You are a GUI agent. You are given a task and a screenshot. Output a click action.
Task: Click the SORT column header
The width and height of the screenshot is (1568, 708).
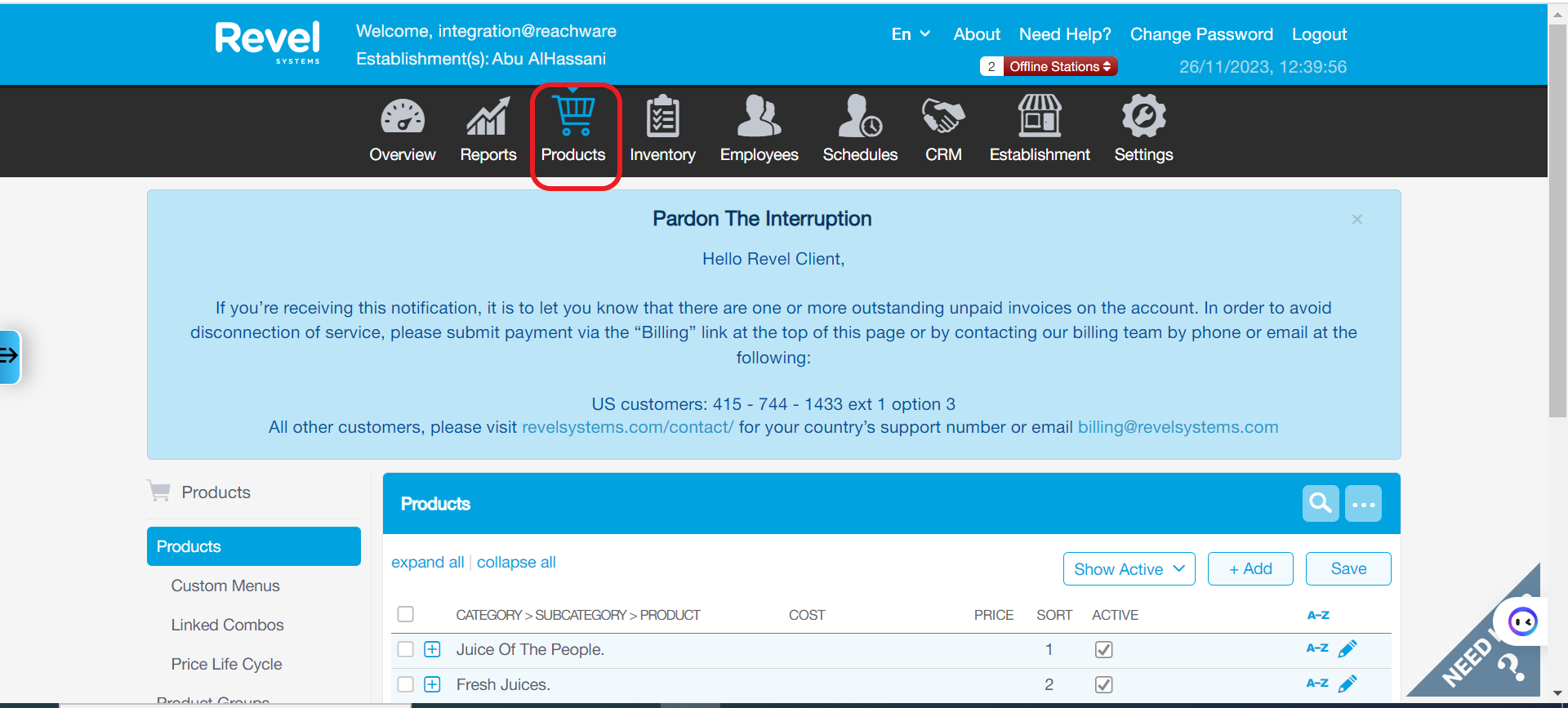(1054, 615)
